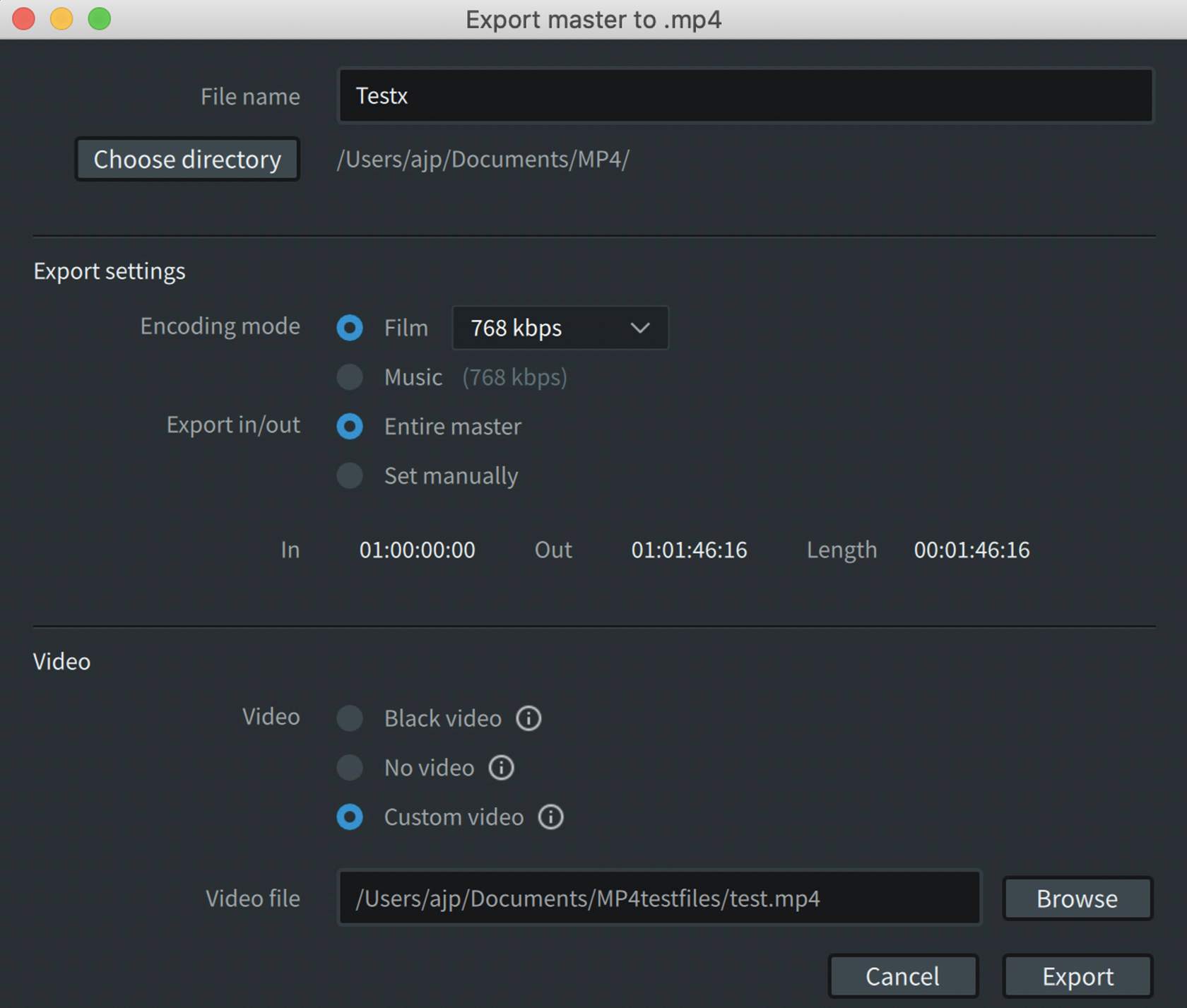1187x1008 pixels.
Task: Select Black video radio button
Action: coord(350,718)
